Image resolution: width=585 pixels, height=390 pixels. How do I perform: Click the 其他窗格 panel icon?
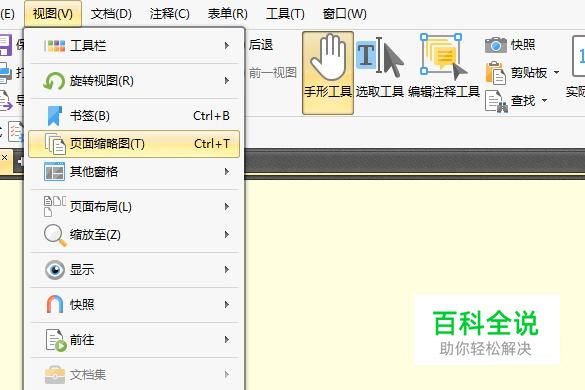pos(54,172)
